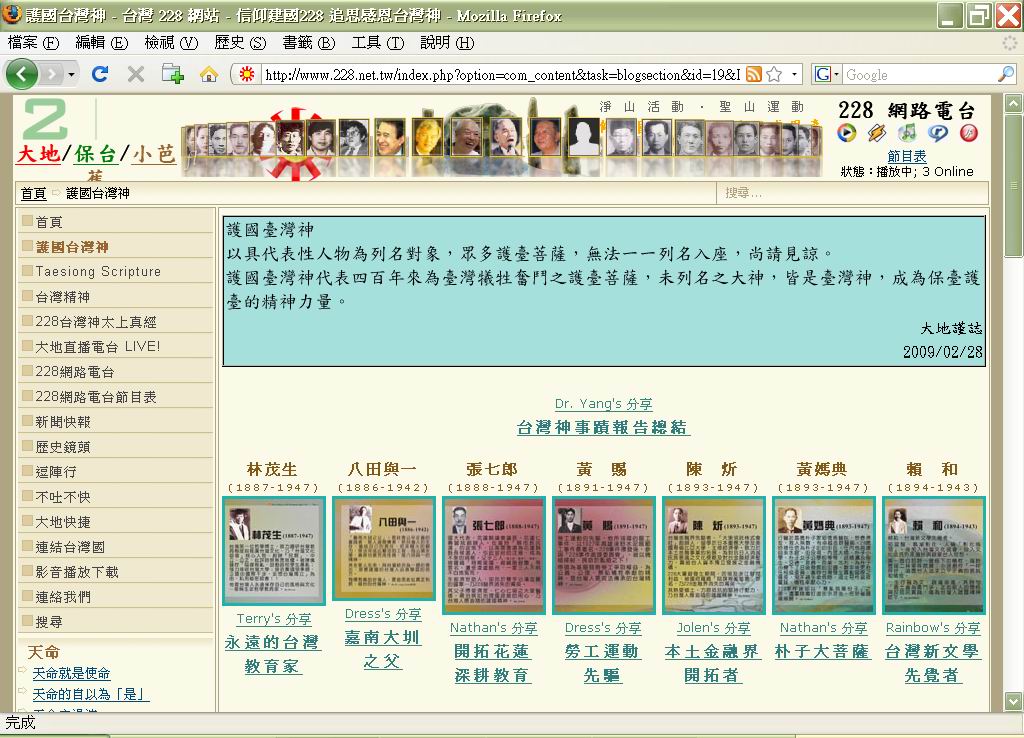Click the Forward navigation arrow
The width and height of the screenshot is (1024, 738).
[52, 74]
